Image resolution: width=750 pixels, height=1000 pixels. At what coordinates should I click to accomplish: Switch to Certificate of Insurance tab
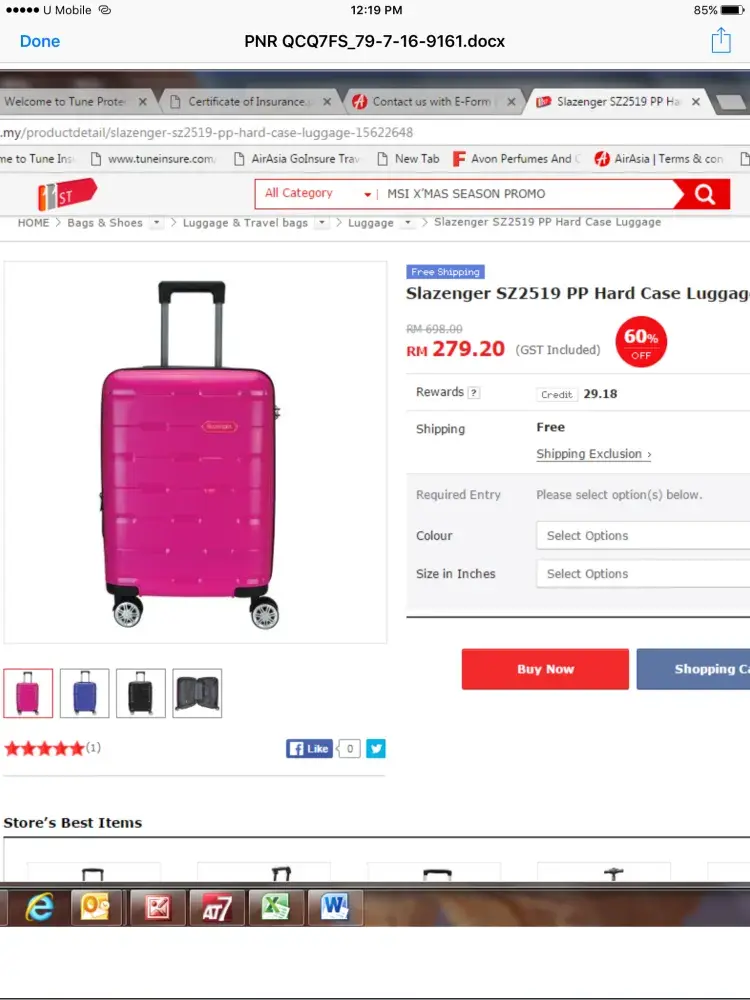click(246, 102)
